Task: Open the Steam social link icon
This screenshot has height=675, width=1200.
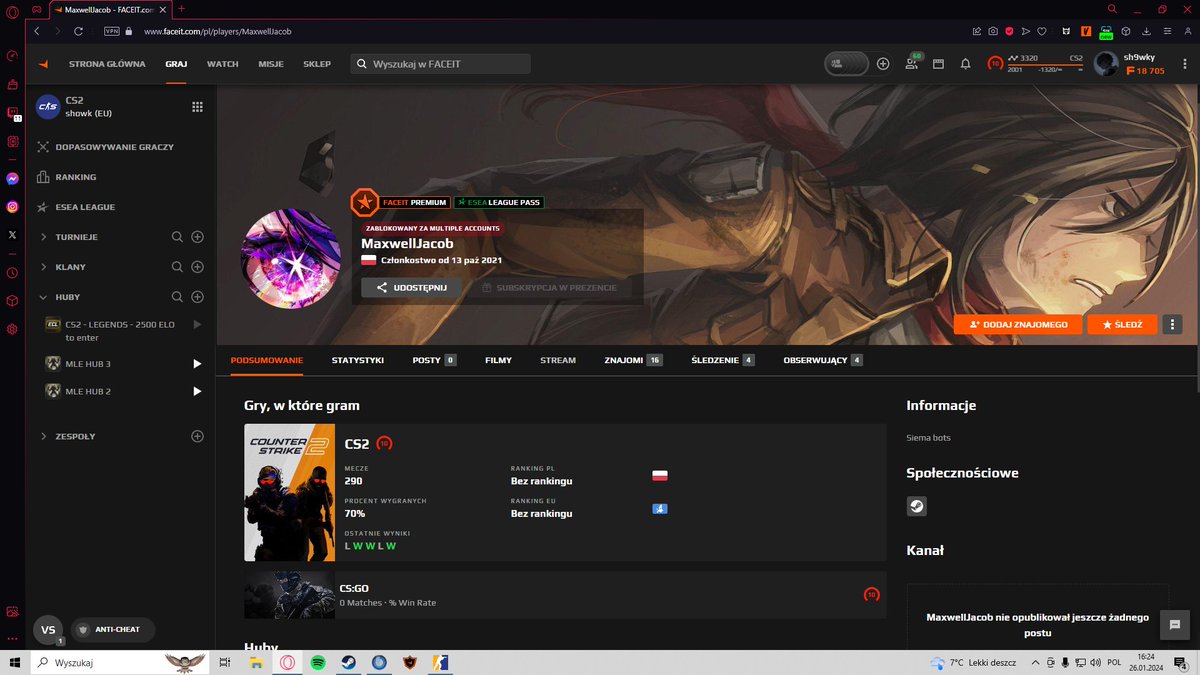Action: click(x=917, y=506)
